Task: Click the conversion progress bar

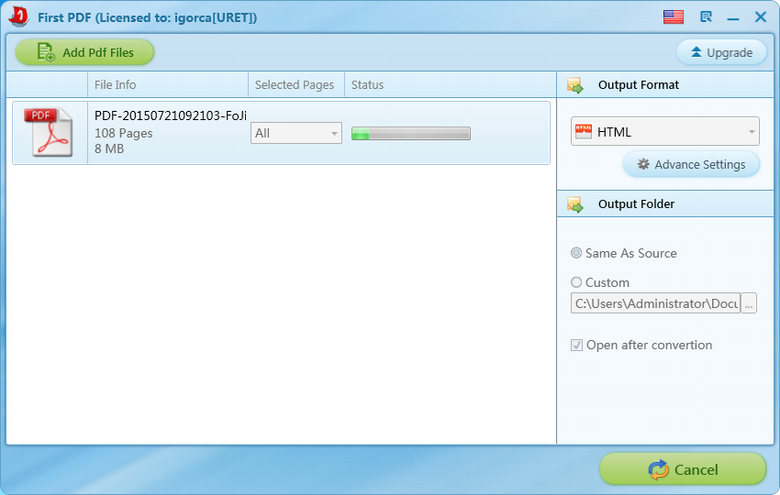Action: tap(411, 133)
